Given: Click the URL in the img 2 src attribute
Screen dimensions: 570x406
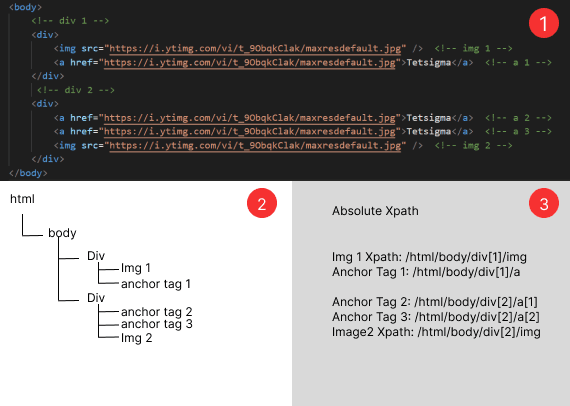Looking at the screenshot, I should pos(255,146).
